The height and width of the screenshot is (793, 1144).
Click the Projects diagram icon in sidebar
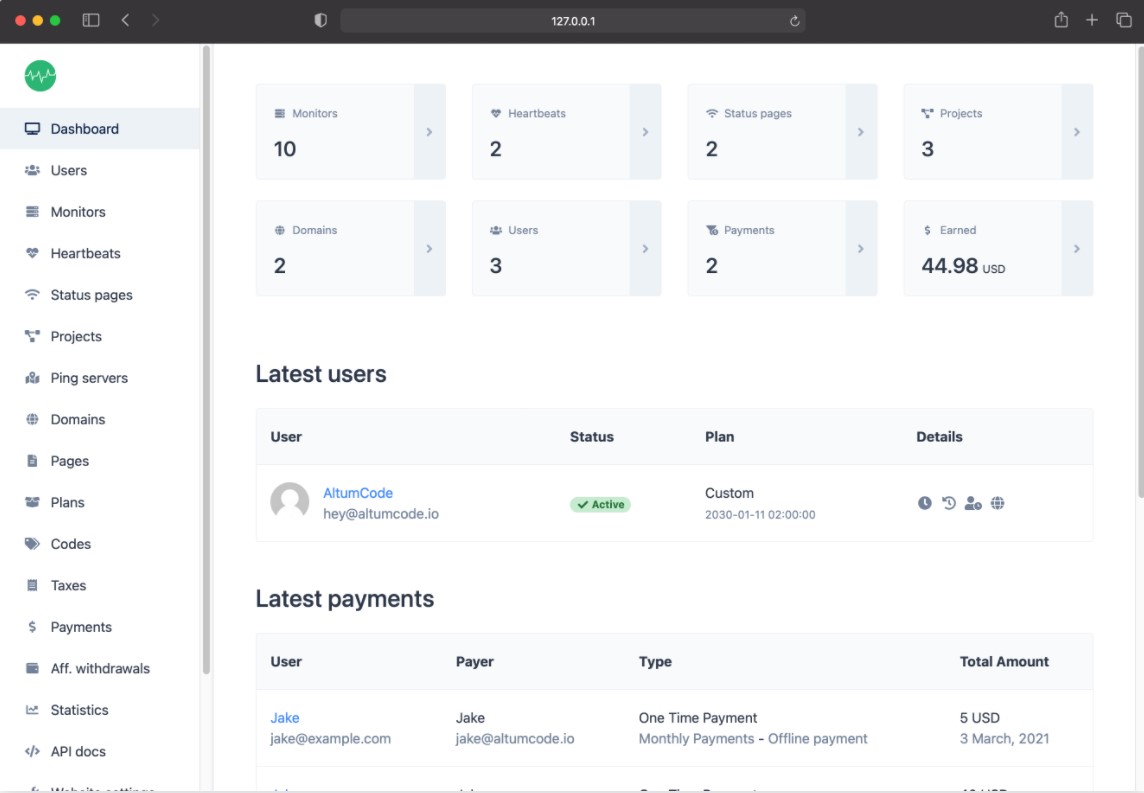point(32,336)
